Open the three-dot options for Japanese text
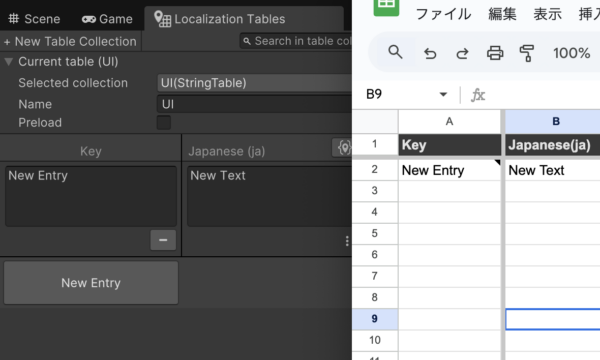Screen dimensions: 600x360 pyautogui.click(x=347, y=241)
